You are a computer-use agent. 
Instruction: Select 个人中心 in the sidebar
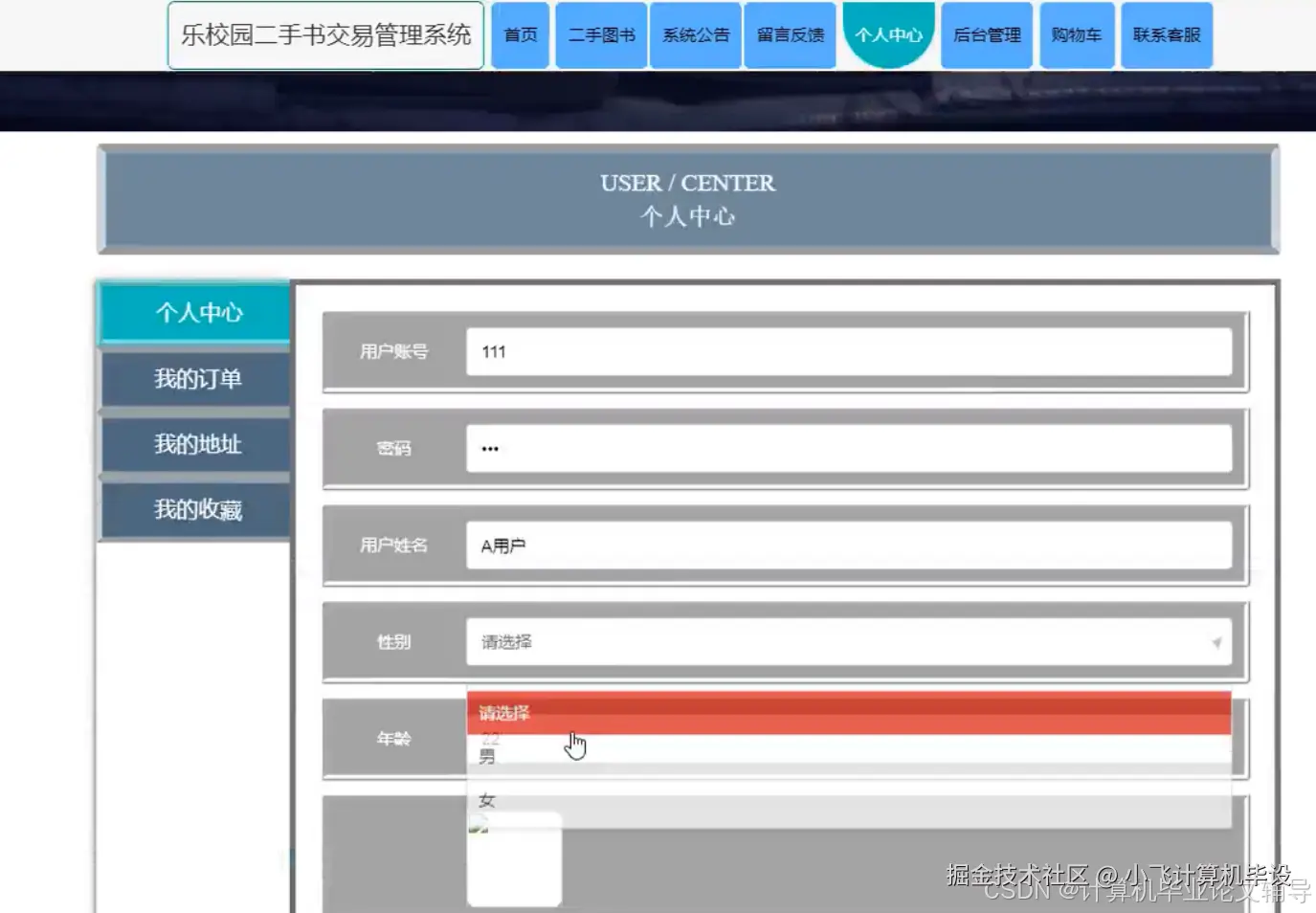[x=196, y=313]
